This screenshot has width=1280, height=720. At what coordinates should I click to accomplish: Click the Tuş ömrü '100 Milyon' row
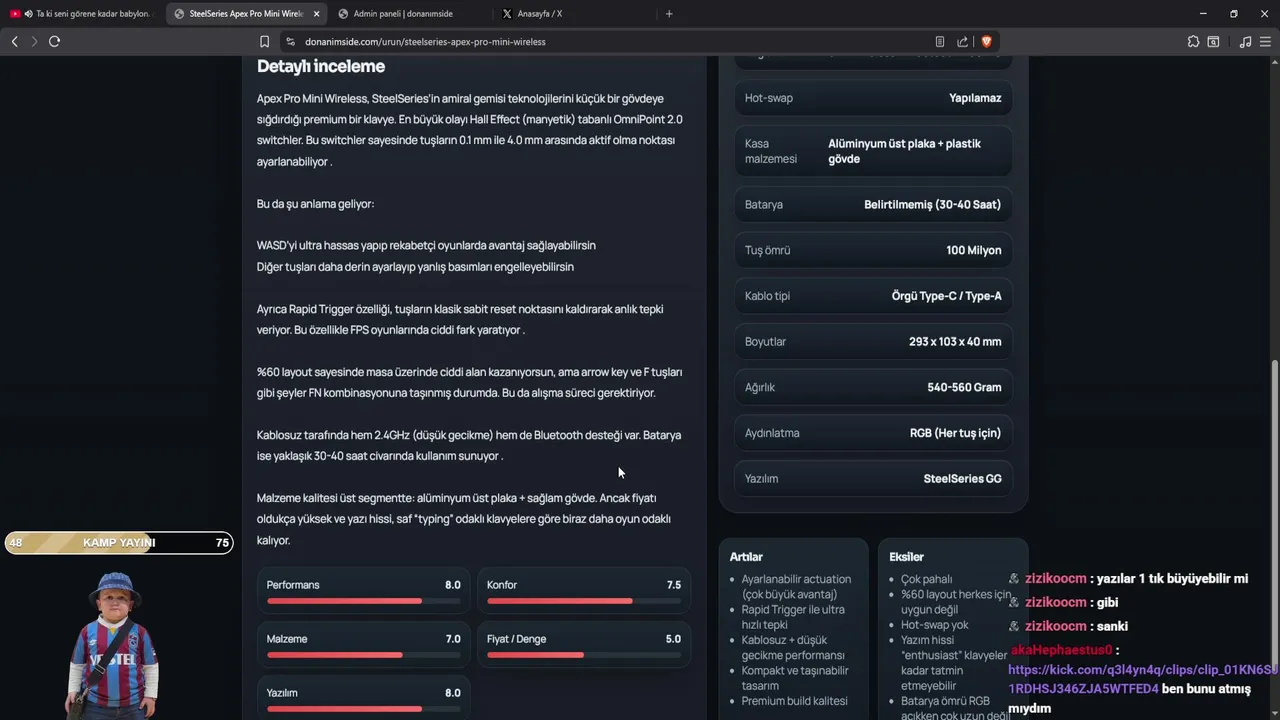click(x=873, y=250)
